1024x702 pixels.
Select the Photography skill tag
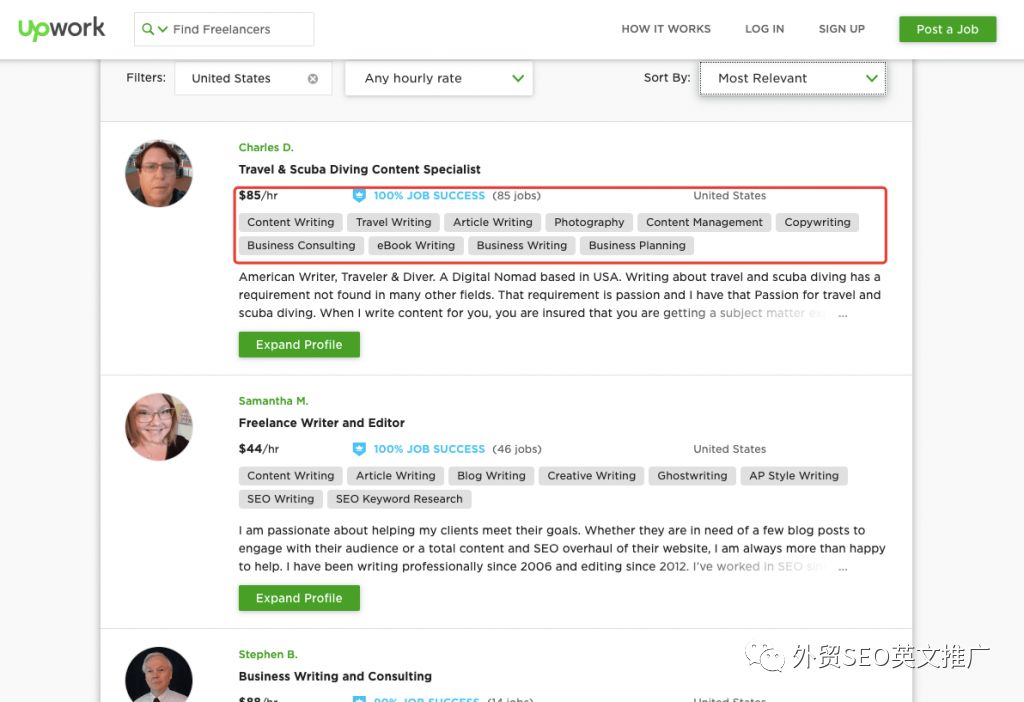point(589,222)
